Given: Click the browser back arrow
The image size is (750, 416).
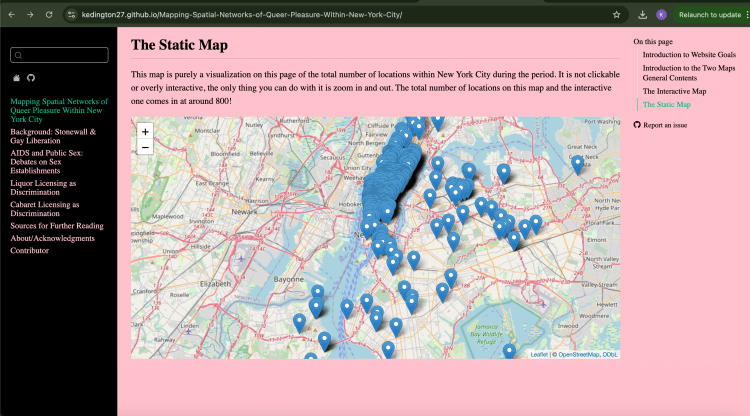Looking at the screenshot, I should click(x=10, y=15).
